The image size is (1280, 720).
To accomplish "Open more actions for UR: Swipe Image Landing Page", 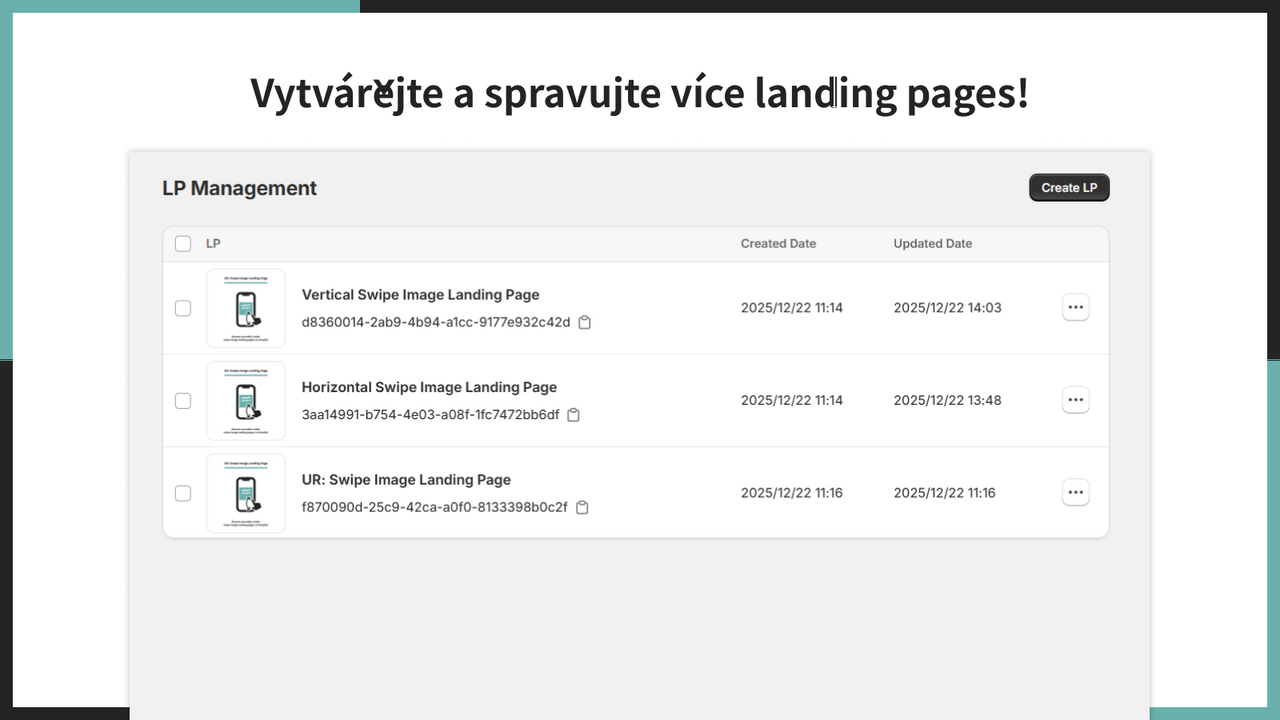I will [x=1075, y=492].
